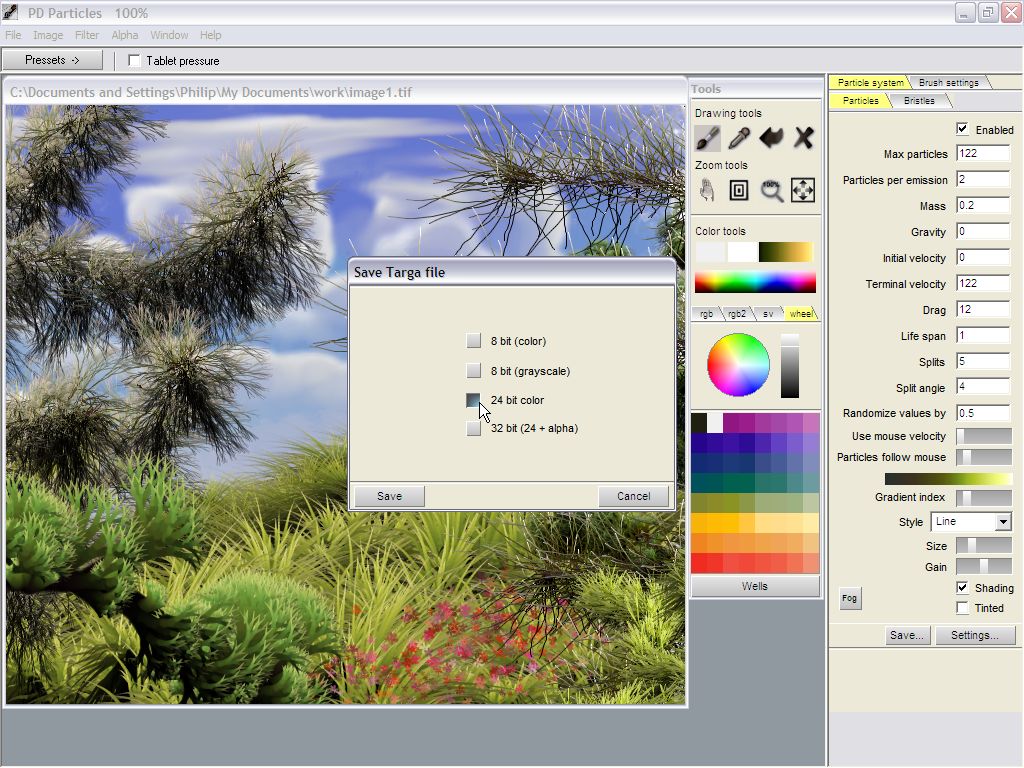Screen dimensions: 1024x768
Task: Select the hand pan tool
Action: pyautogui.click(x=707, y=190)
